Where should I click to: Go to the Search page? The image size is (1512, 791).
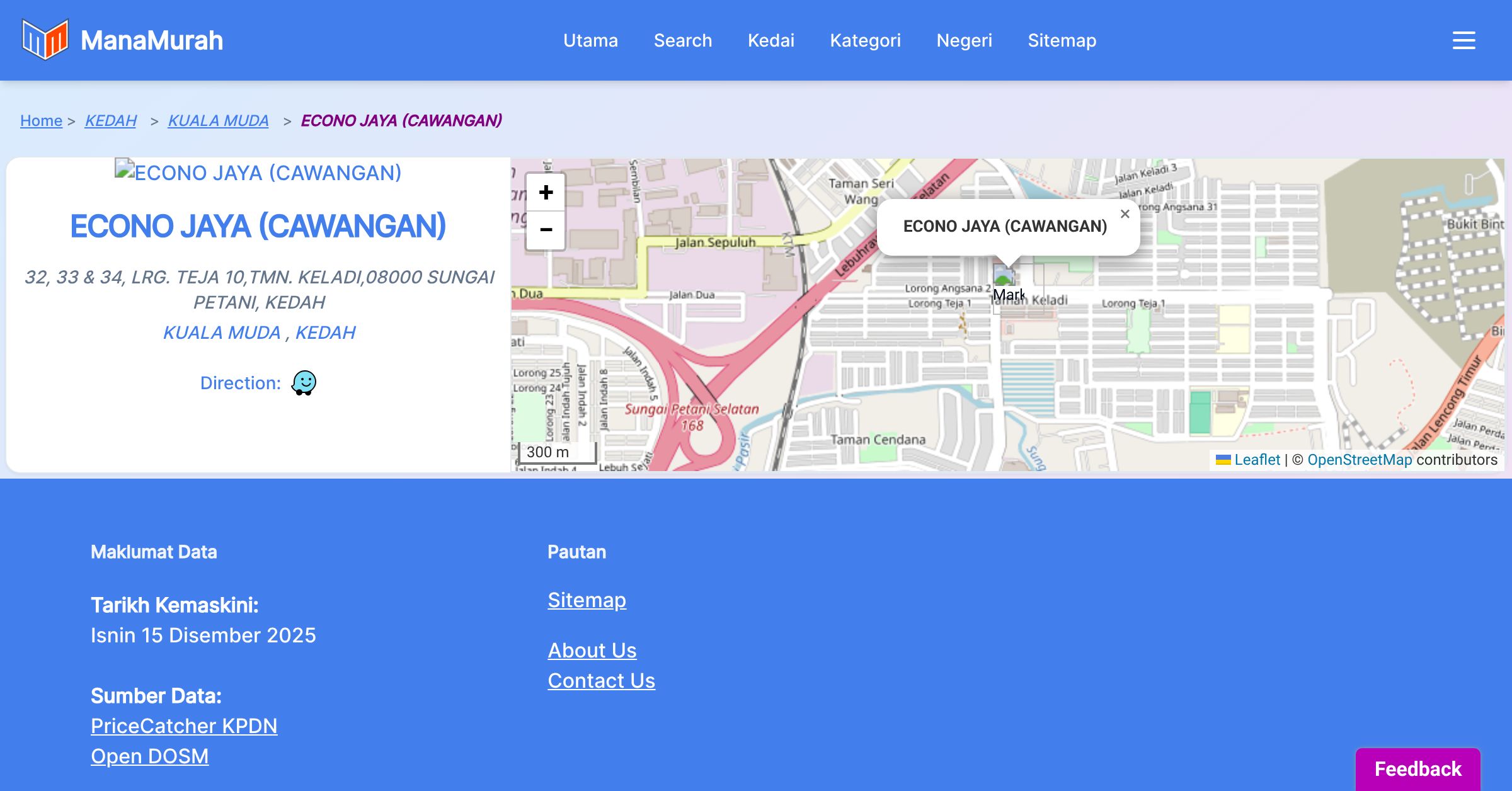[x=682, y=40]
